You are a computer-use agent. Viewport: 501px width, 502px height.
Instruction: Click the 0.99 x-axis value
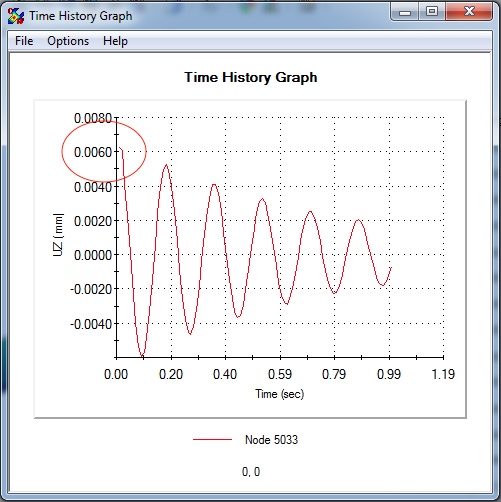[389, 374]
